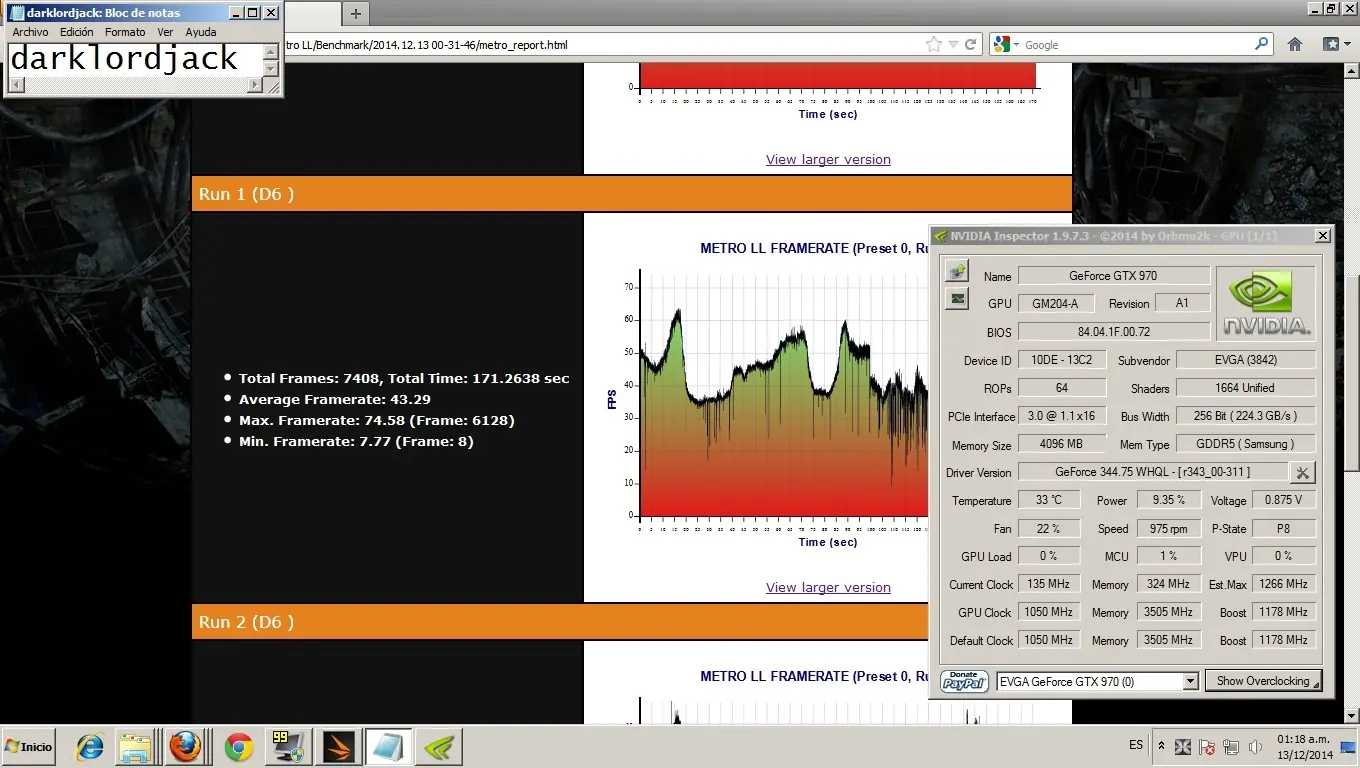The height and width of the screenshot is (768, 1360).
Task: Open Archivo menu in Bloc de notas
Action: point(30,32)
